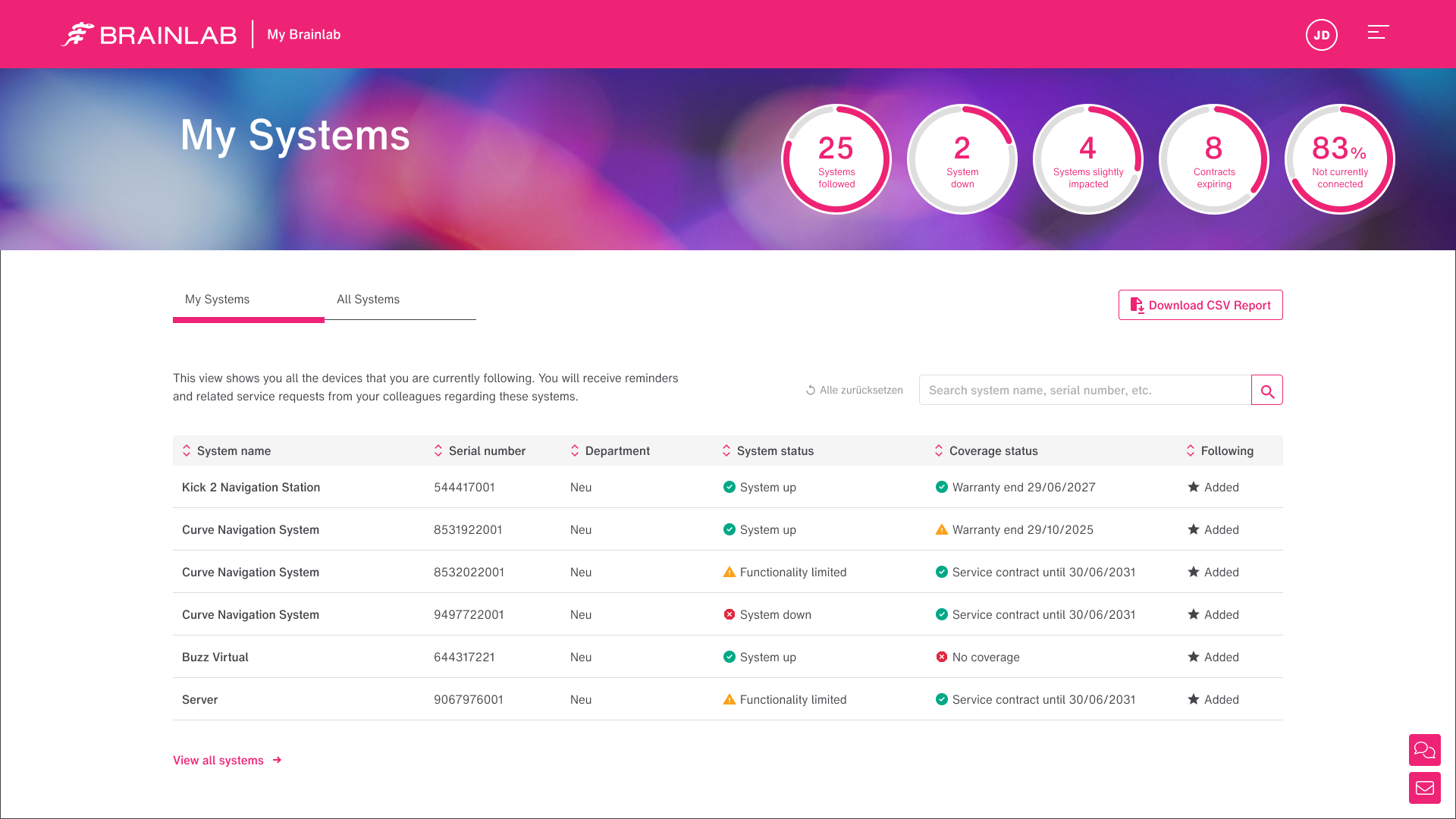This screenshot has height=819, width=1456.
Task: Click warning triangle in Server row status
Action: [729, 699]
